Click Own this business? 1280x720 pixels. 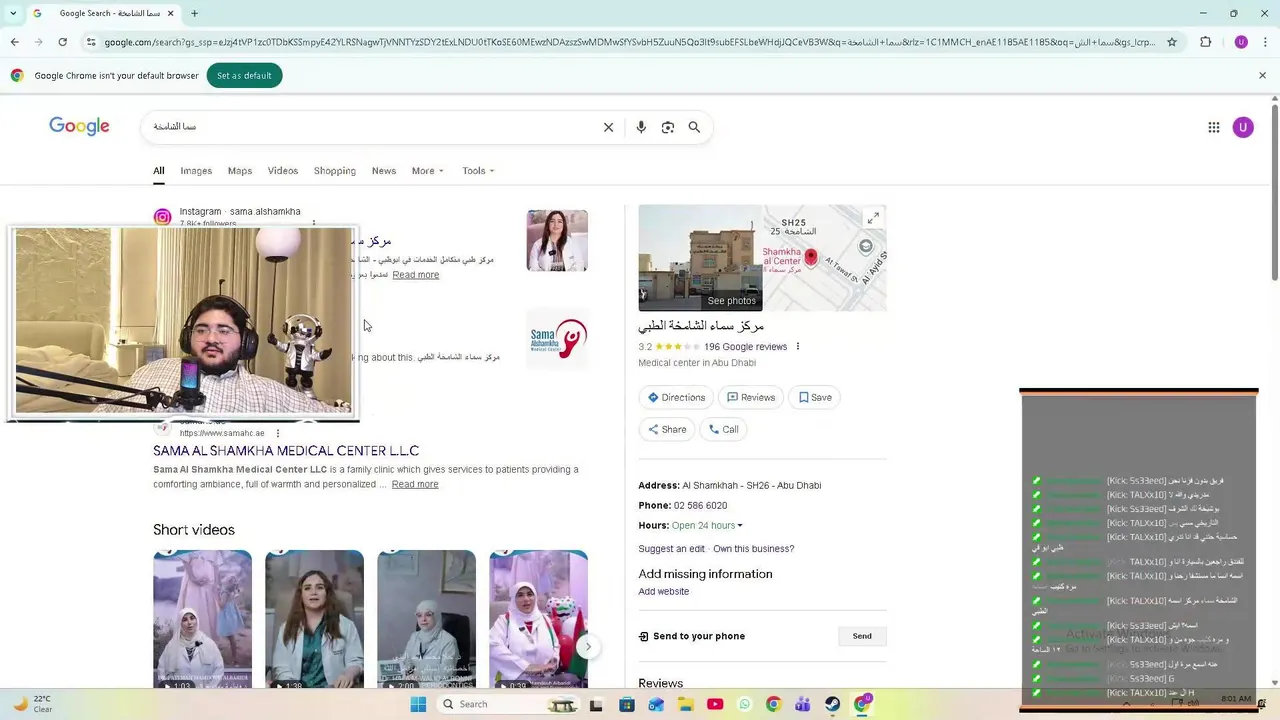tap(754, 549)
